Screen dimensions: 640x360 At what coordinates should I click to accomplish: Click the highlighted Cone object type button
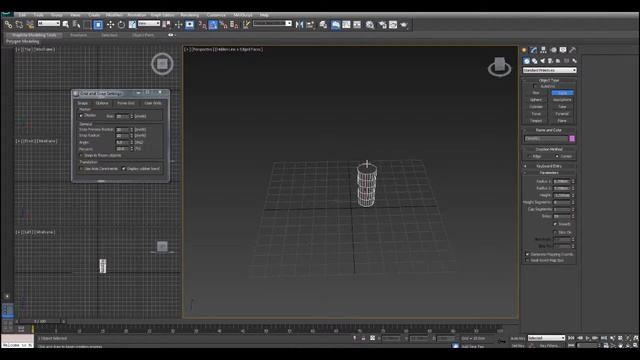562,93
